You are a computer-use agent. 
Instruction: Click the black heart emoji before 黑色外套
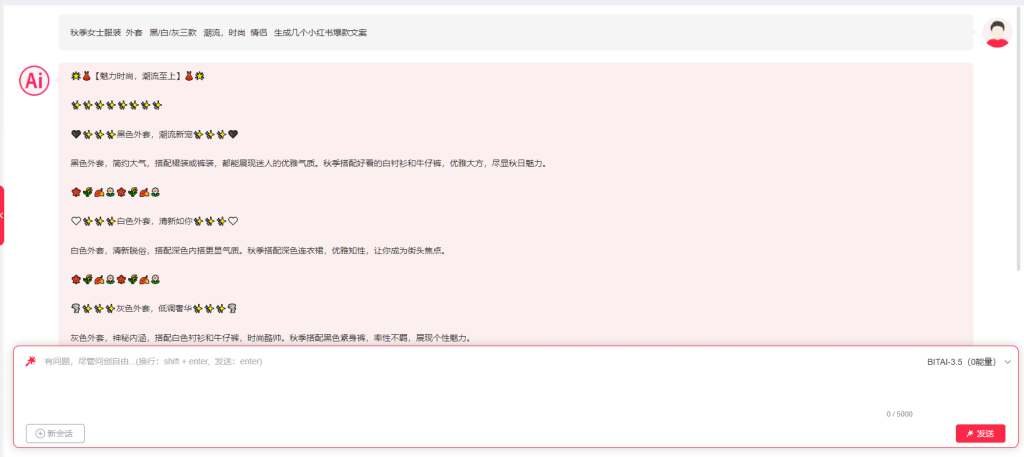tap(75, 134)
